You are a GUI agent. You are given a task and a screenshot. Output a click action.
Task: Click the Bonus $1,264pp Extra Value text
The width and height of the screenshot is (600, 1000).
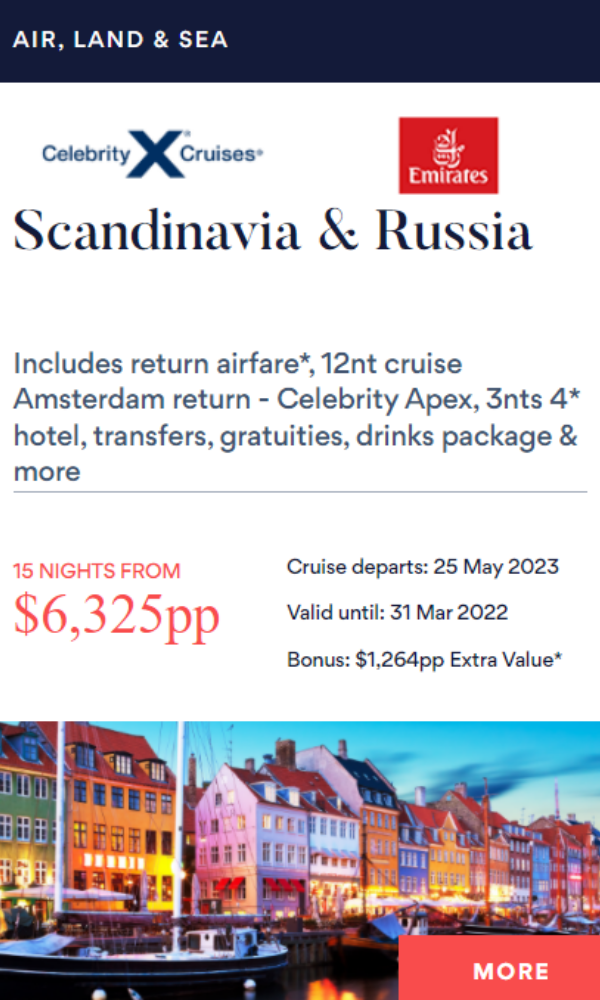coord(425,659)
